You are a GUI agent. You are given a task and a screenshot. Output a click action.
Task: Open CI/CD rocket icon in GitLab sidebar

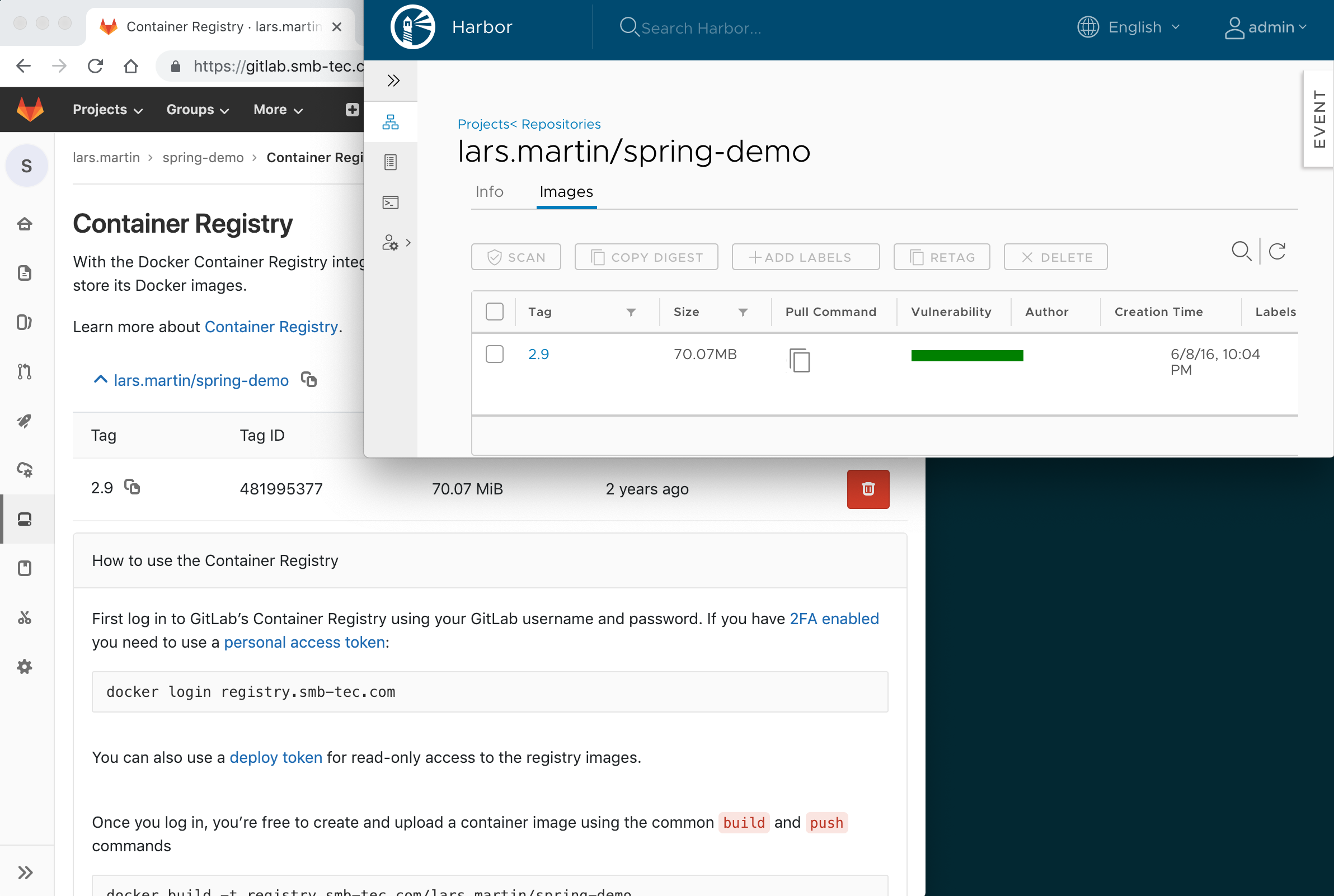pos(24,421)
